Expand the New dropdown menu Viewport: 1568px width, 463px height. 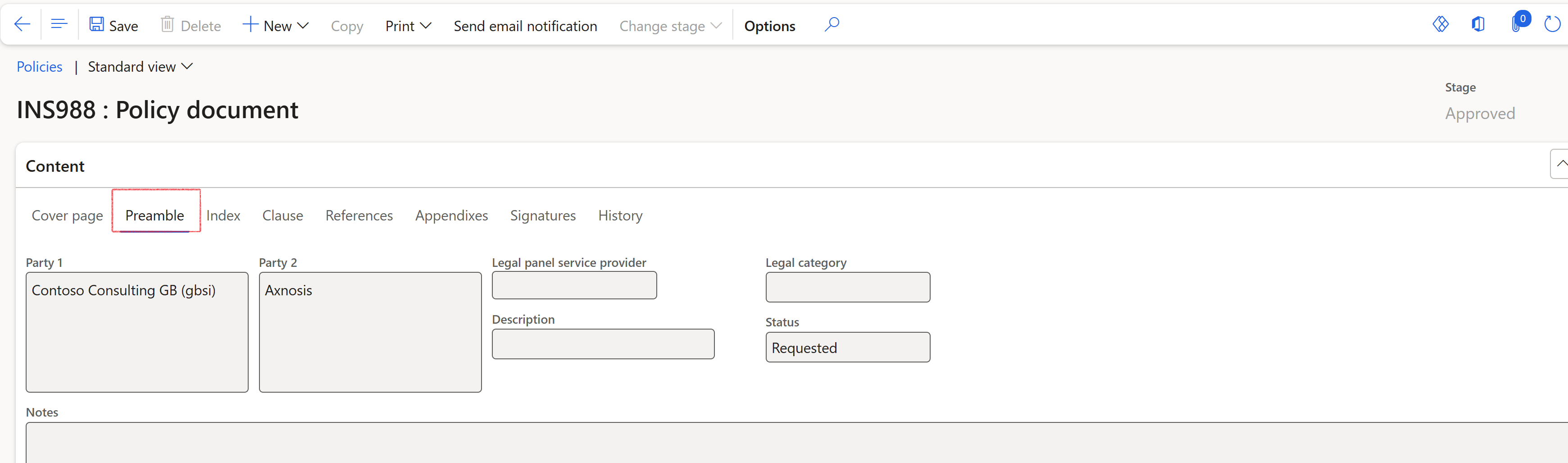click(276, 26)
